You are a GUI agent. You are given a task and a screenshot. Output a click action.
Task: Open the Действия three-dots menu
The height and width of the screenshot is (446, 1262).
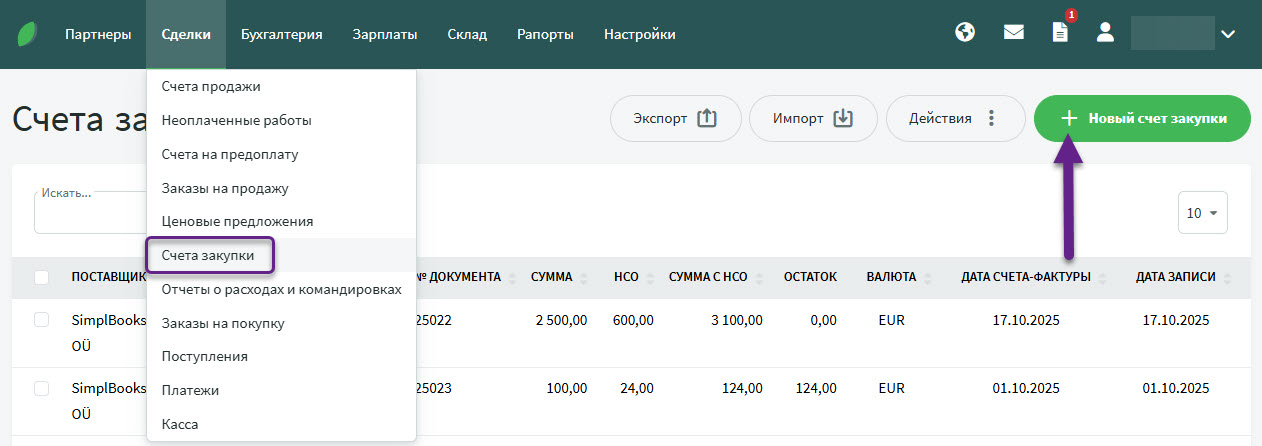pyautogui.click(x=954, y=119)
